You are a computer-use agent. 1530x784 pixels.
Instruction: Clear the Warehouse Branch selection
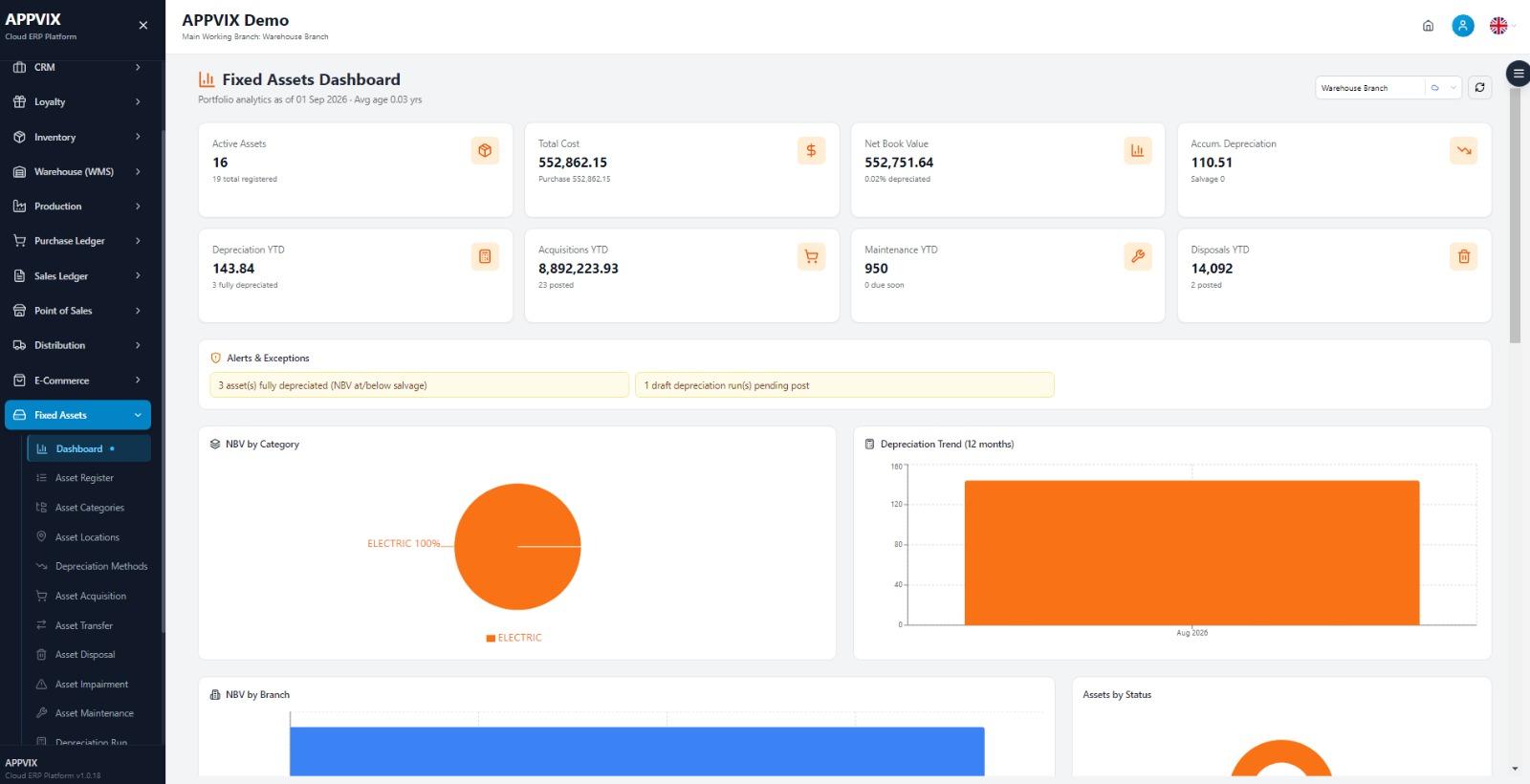tap(1434, 88)
